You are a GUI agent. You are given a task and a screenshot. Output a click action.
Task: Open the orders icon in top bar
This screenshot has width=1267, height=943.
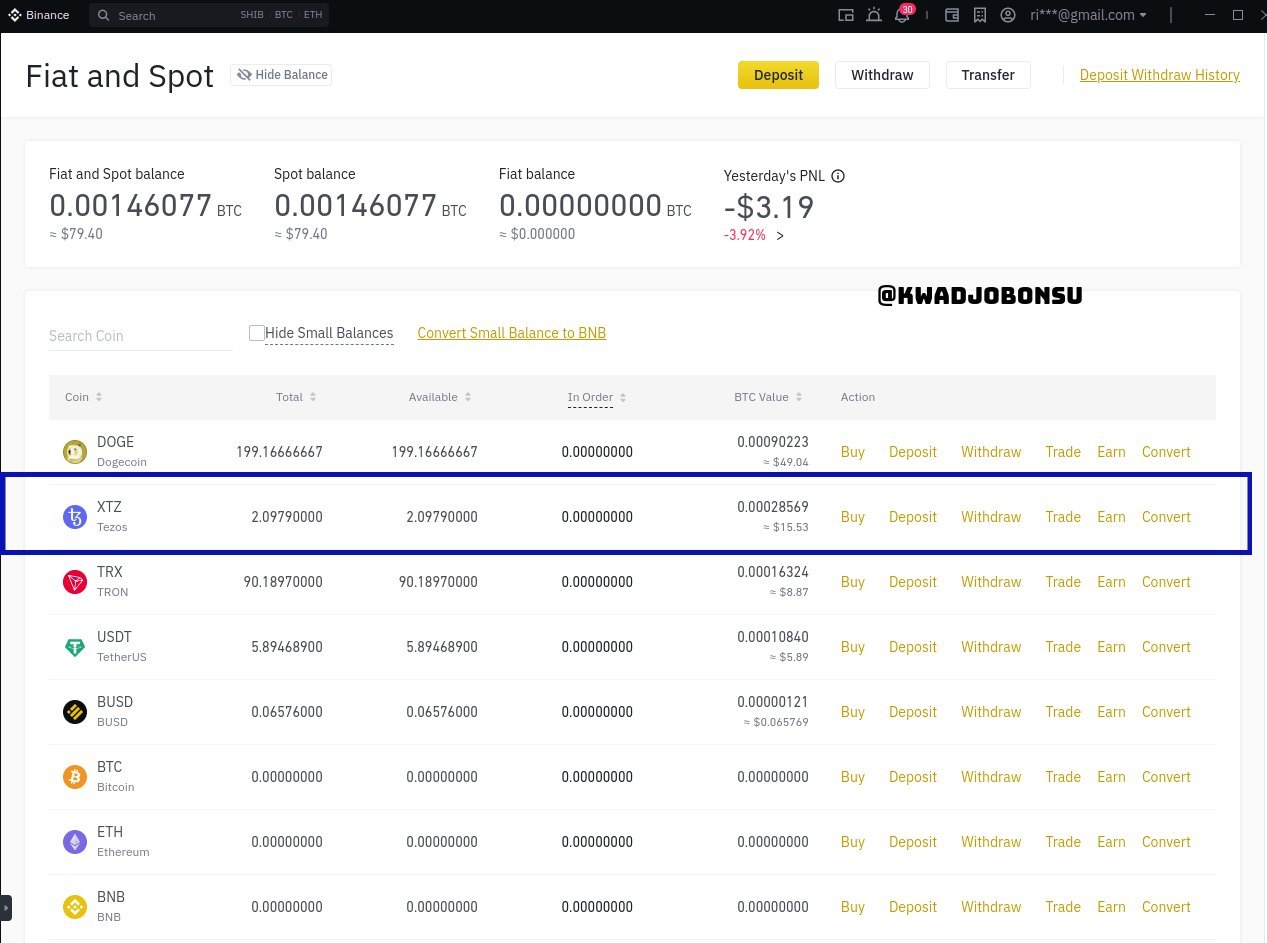coord(980,15)
